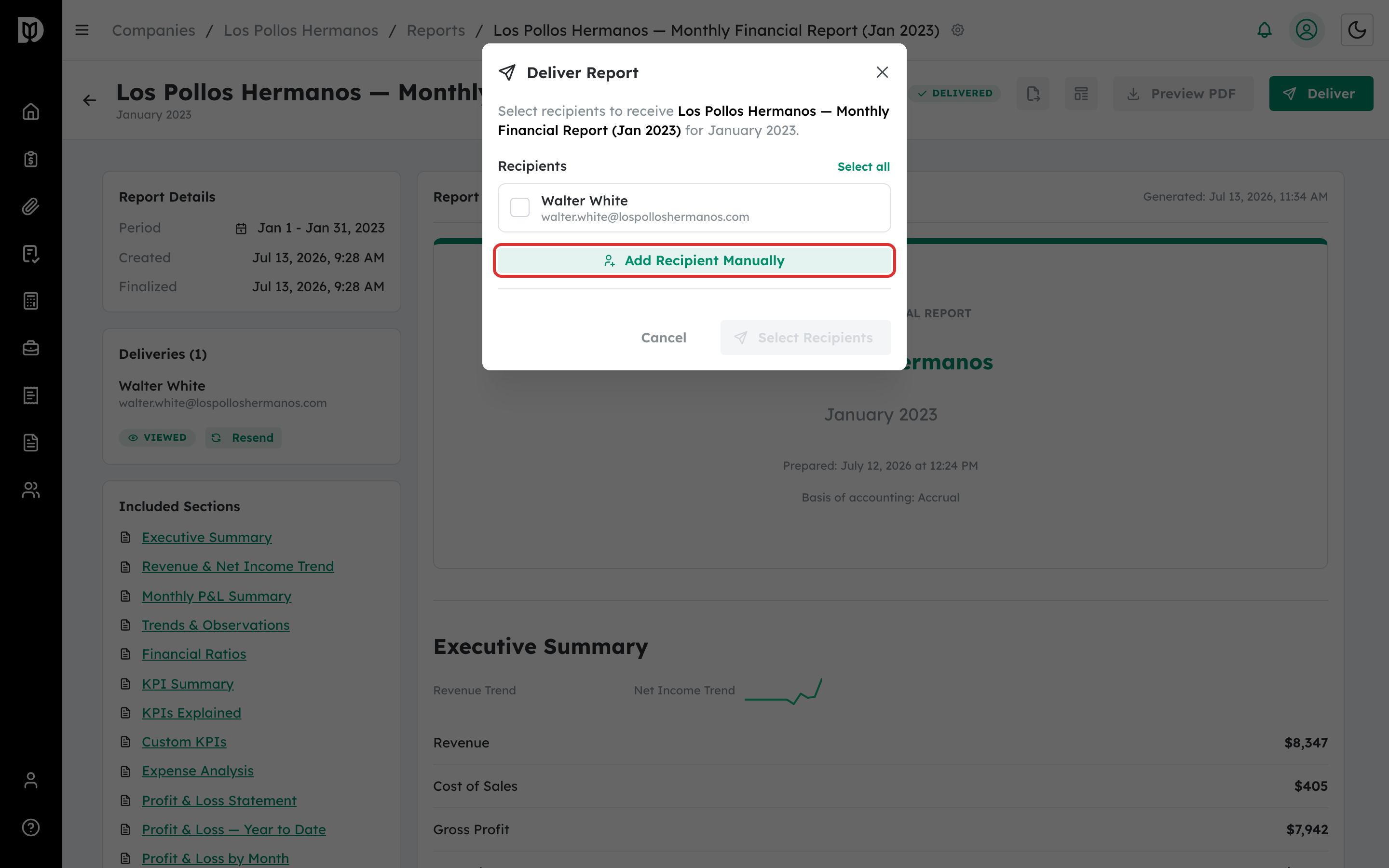
Task: Open the ledger list sidebar icon
Action: pyautogui.click(x=30, y=395)
